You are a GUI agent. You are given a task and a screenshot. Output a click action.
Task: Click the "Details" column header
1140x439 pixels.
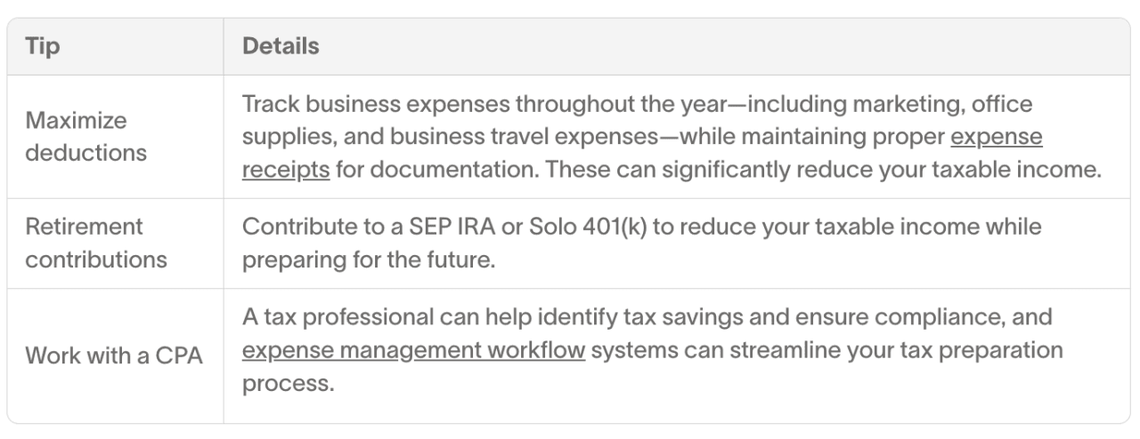coord(281,47)
